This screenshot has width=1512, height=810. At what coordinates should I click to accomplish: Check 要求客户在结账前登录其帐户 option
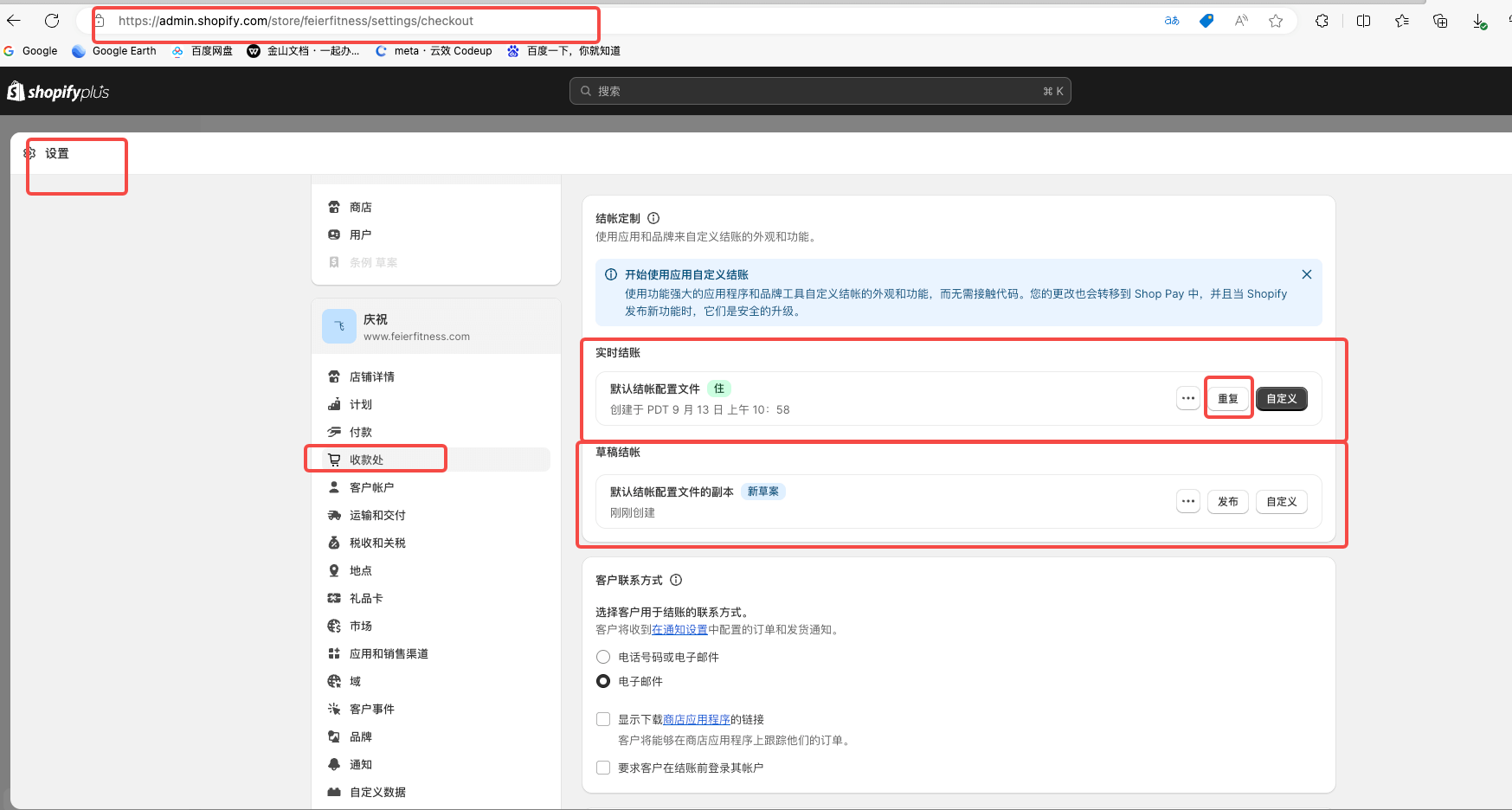603,768
